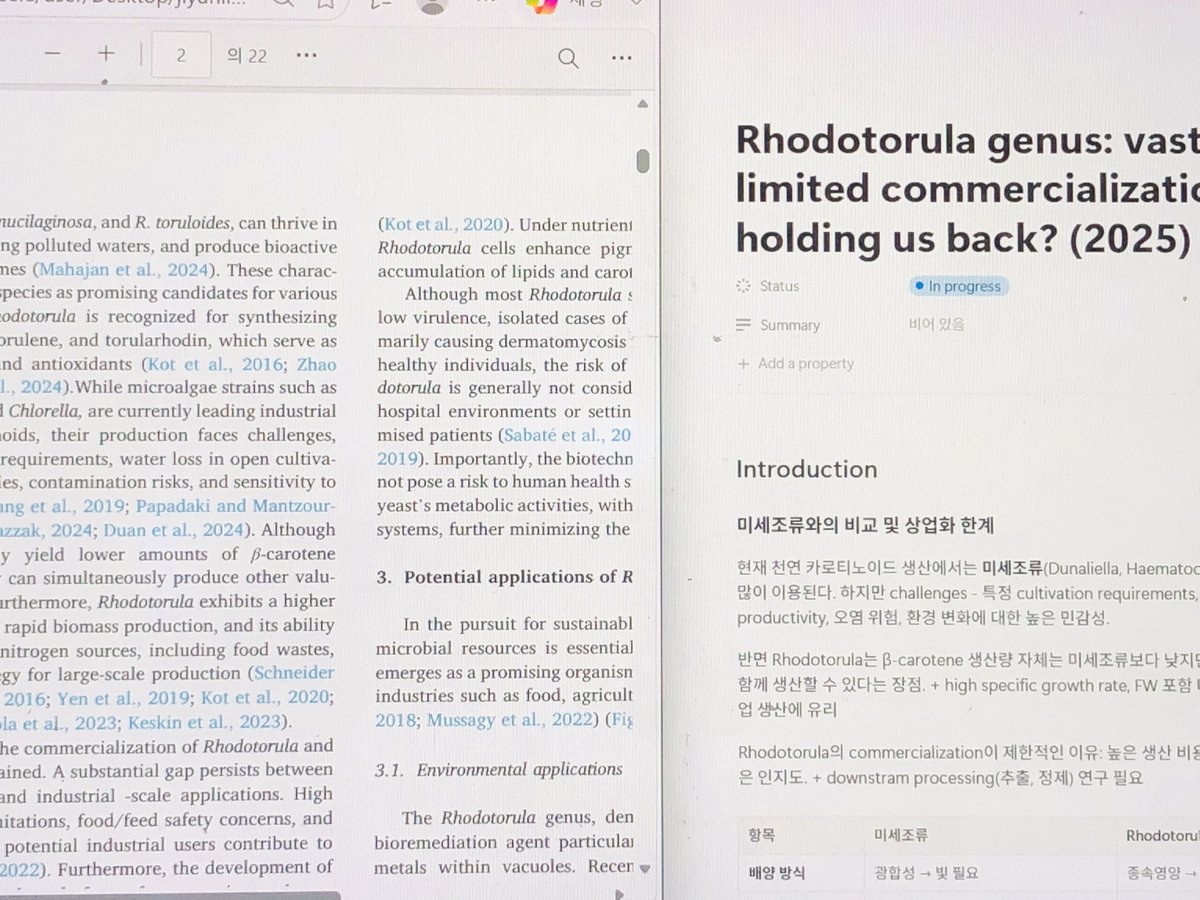Click the Summary property label
1200x900 pixels.
(790, 325)
